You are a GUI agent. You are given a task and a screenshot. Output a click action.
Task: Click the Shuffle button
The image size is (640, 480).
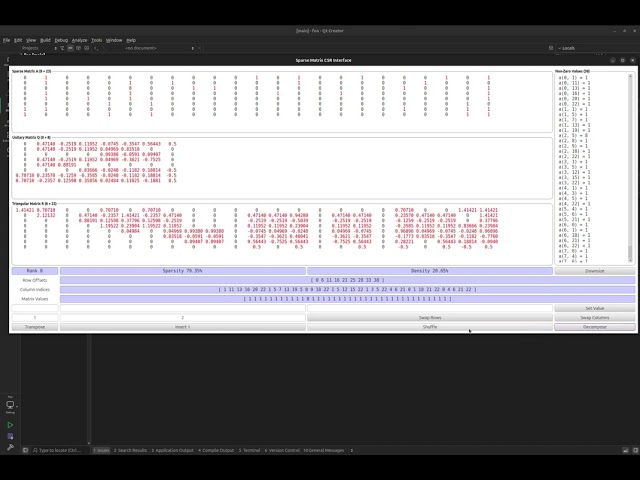[x=430, y=327]
